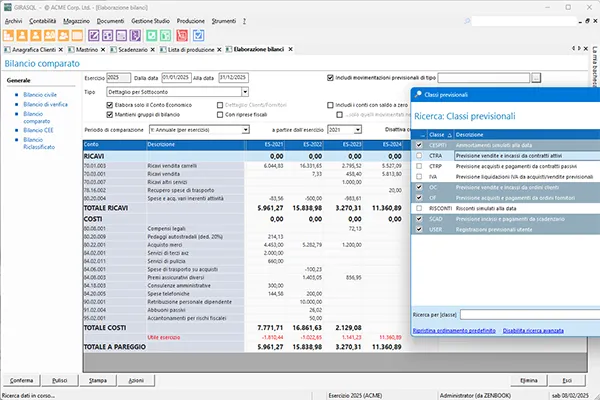Open the Contabilità menu
Screen dimensions: 600x400
(x=42, y=21)
